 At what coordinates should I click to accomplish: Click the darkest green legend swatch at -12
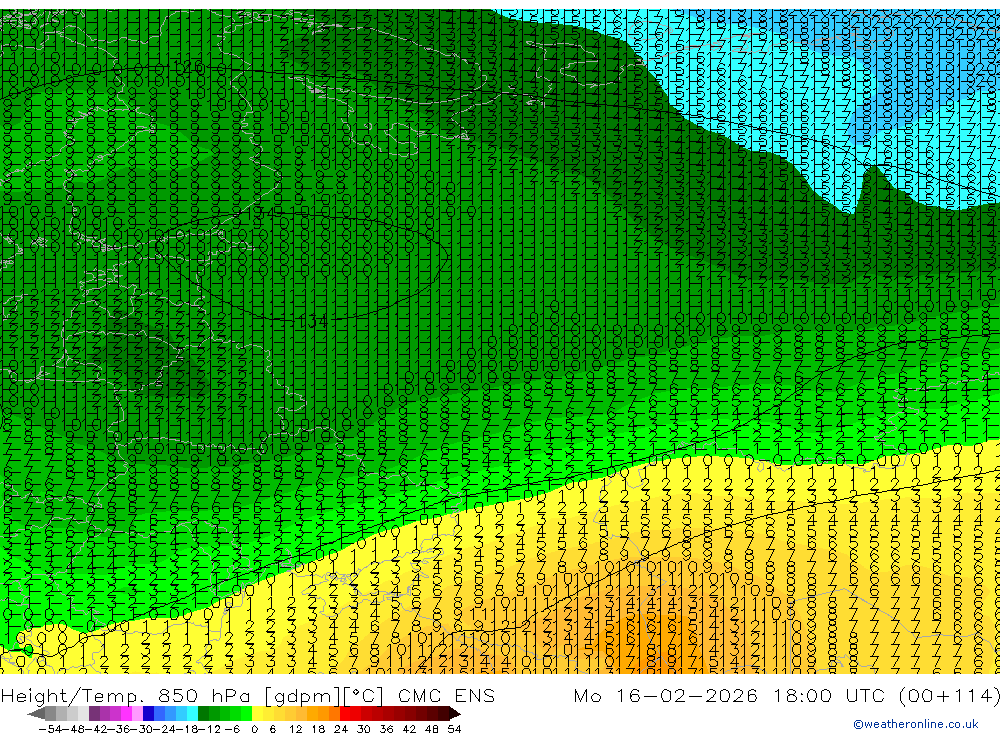[203, 714]
